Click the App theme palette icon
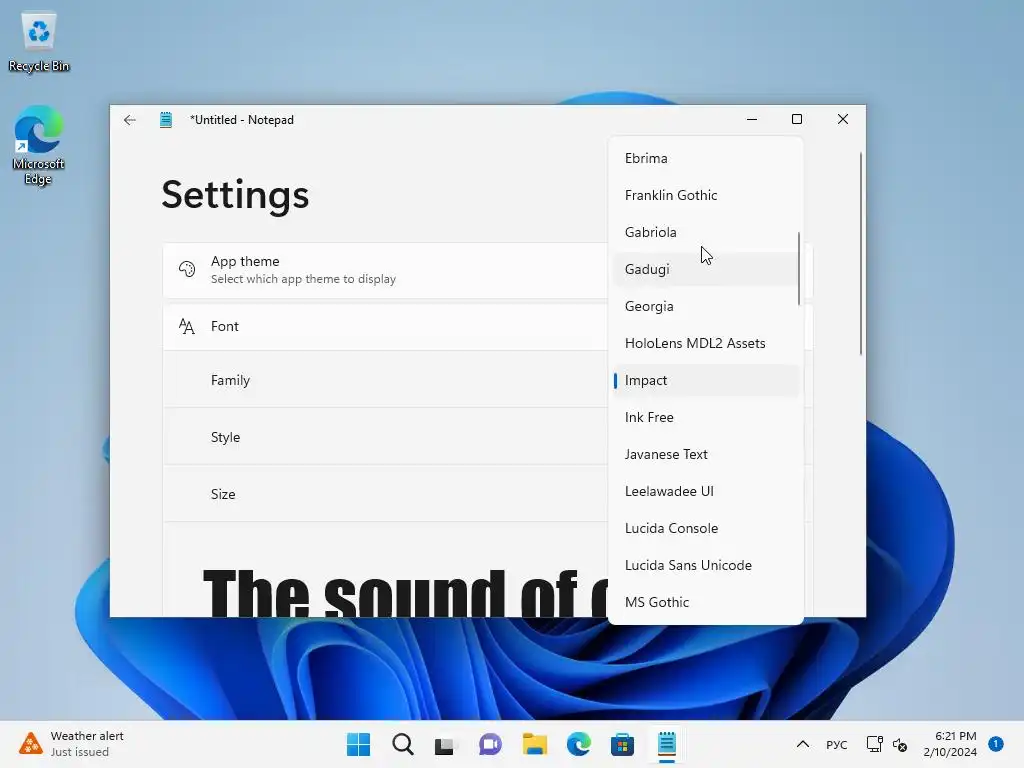1024x768 pixels. (187, 269)
